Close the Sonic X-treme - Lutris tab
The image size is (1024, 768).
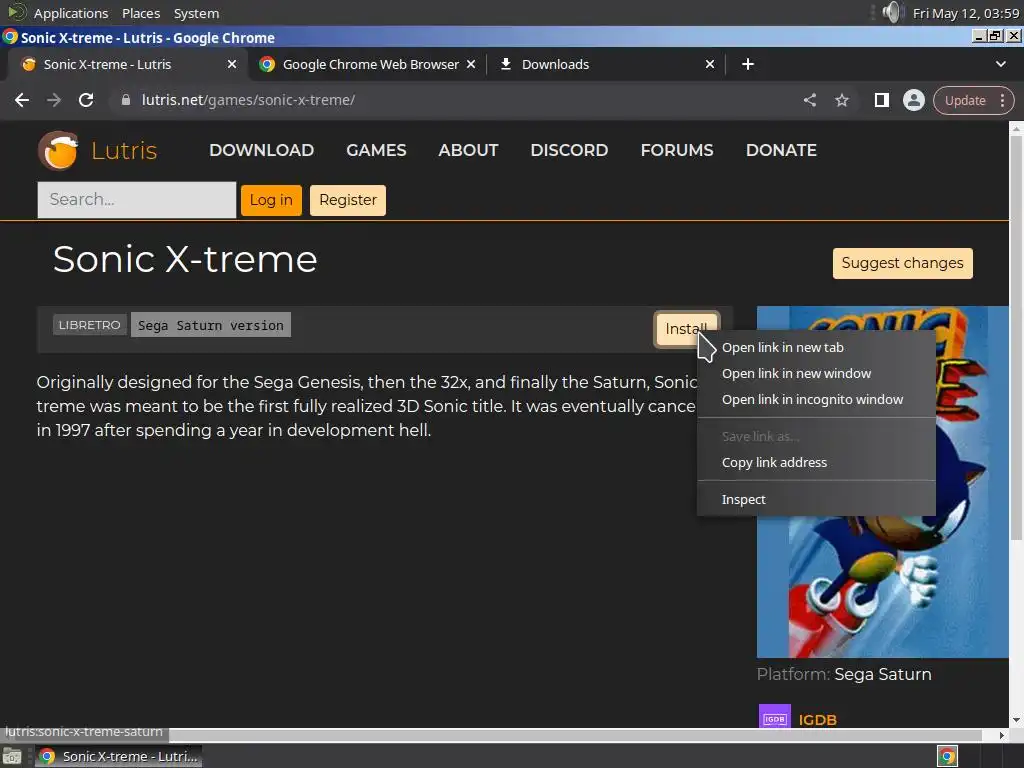coord(232,64)
